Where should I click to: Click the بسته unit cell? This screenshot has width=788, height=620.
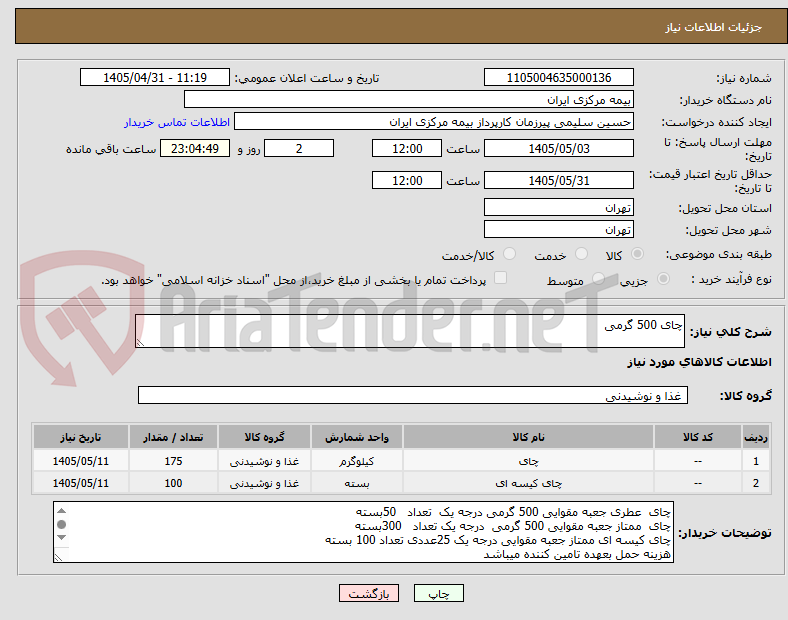357,483
